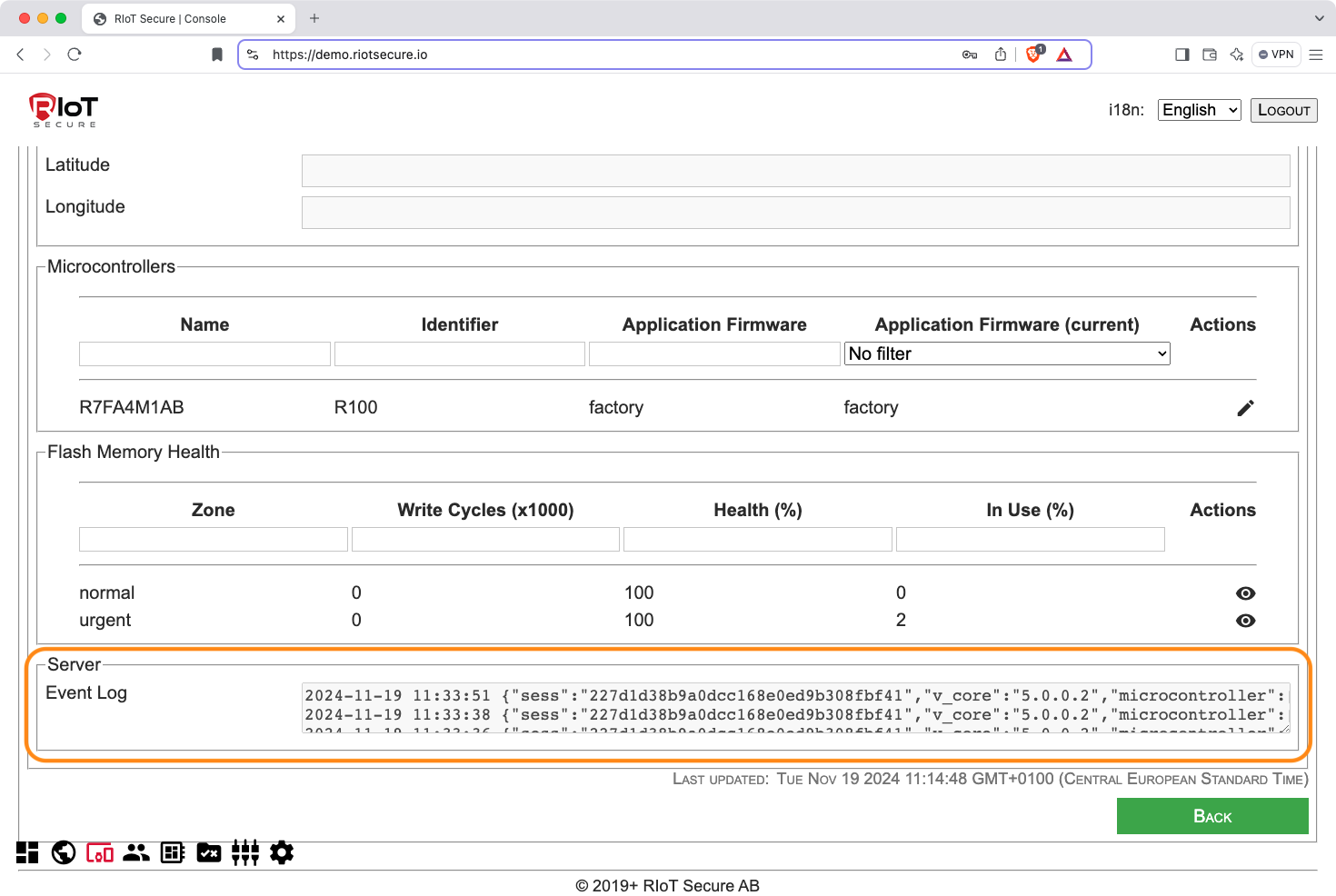1336x896 pixels.
Task: Click the pencil edit icon for R7FA4M1AB
Action: point(1245,408)
